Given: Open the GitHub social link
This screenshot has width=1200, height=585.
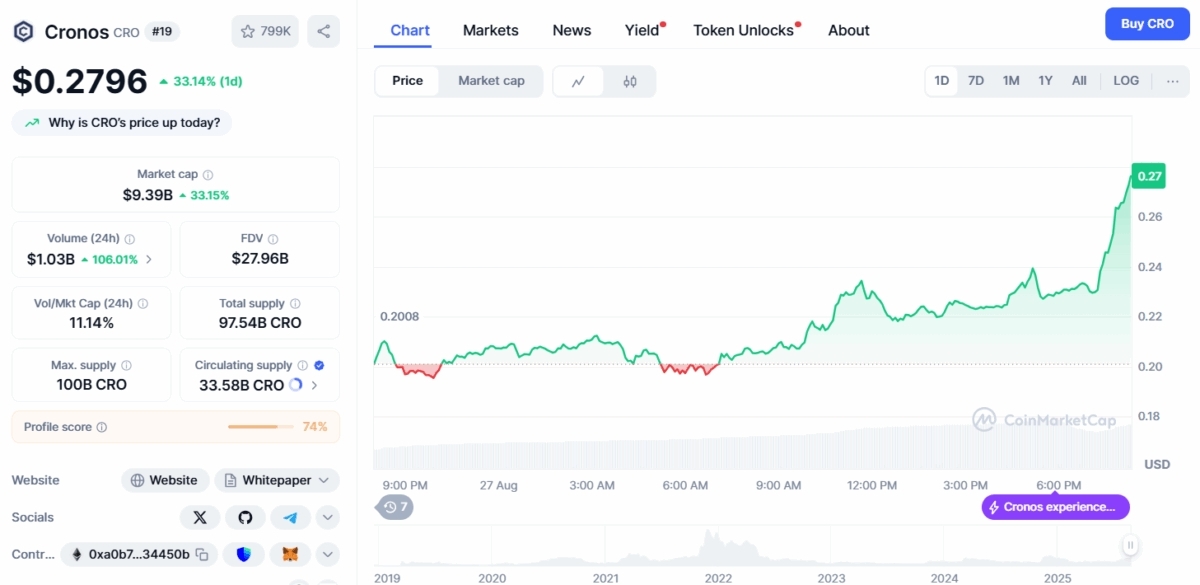Looking at the screenshot, I should point(245,517).
